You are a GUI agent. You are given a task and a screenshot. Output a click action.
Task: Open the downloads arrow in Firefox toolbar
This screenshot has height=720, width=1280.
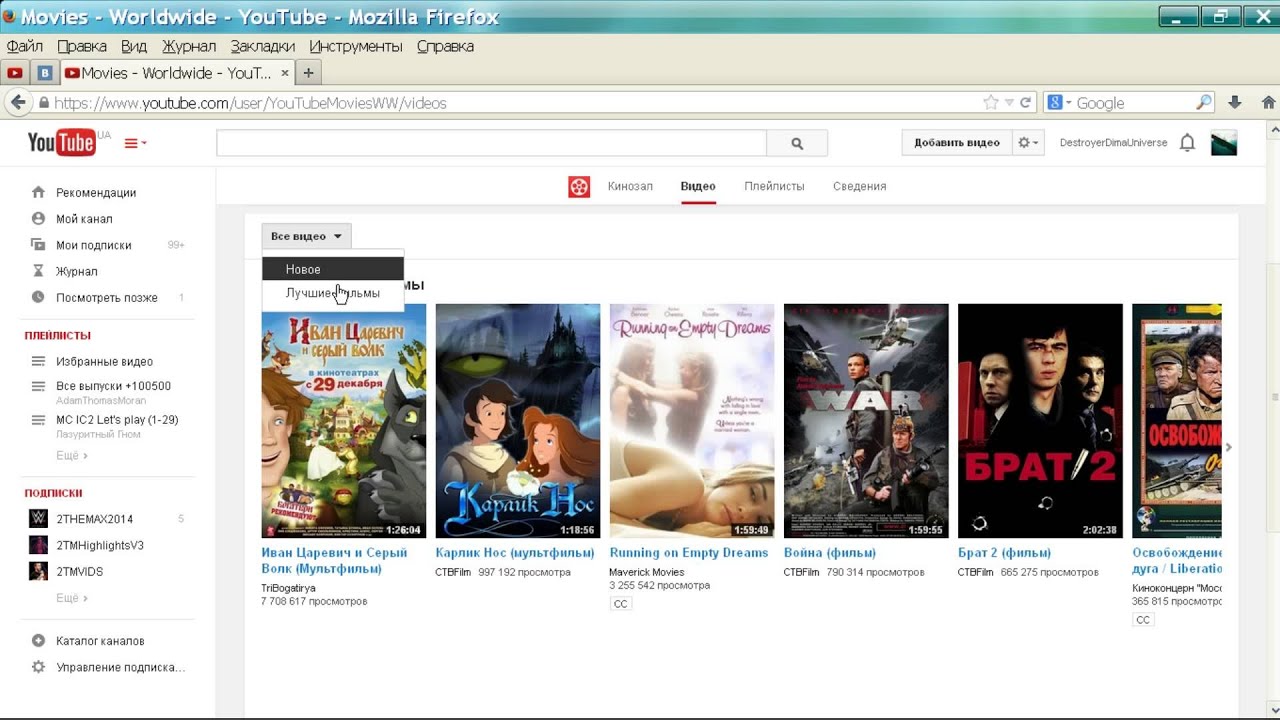[x=1235, y=102]
